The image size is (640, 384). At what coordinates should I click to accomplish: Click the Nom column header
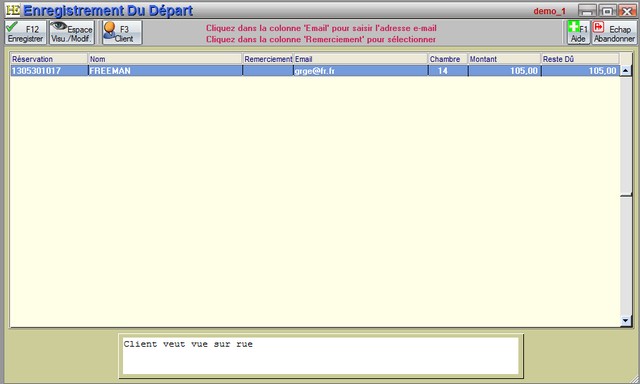165,59
